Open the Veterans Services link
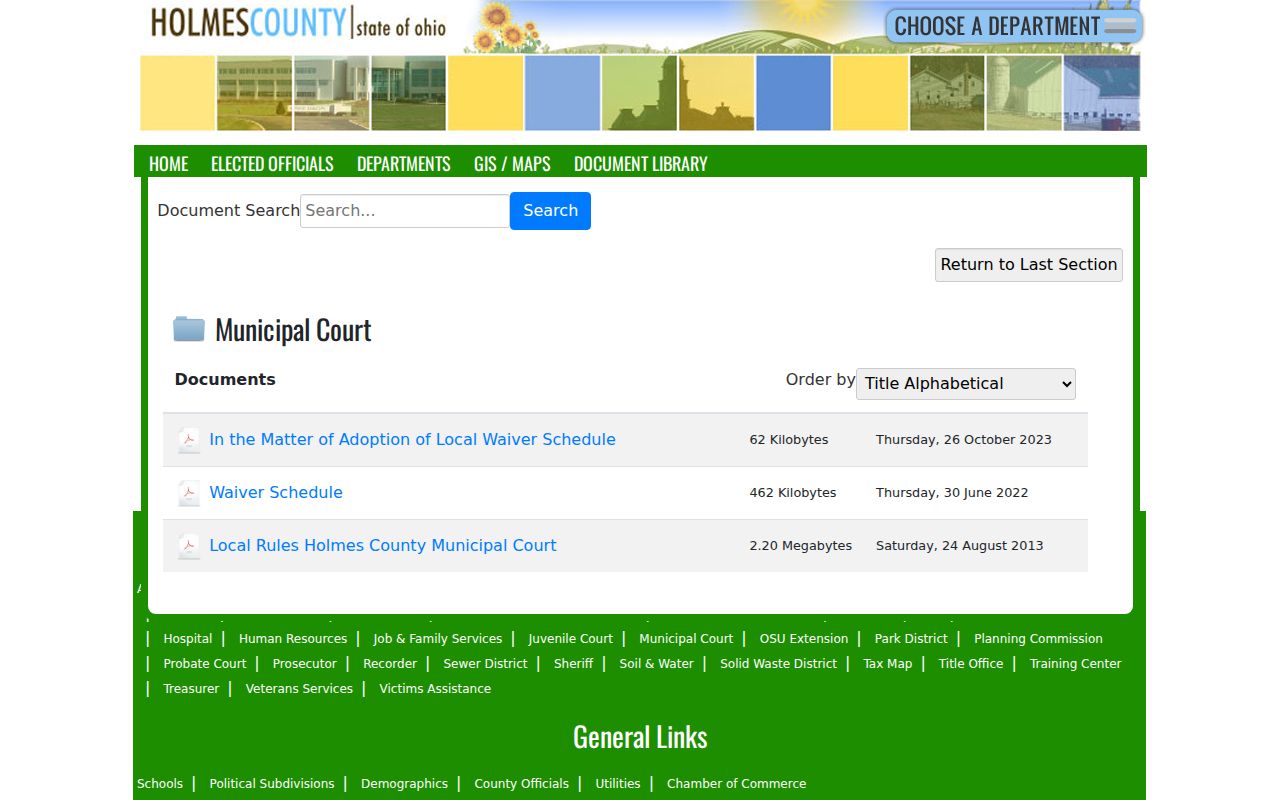This screenshot has height=800, width=1280. click(x=299, y=689)
